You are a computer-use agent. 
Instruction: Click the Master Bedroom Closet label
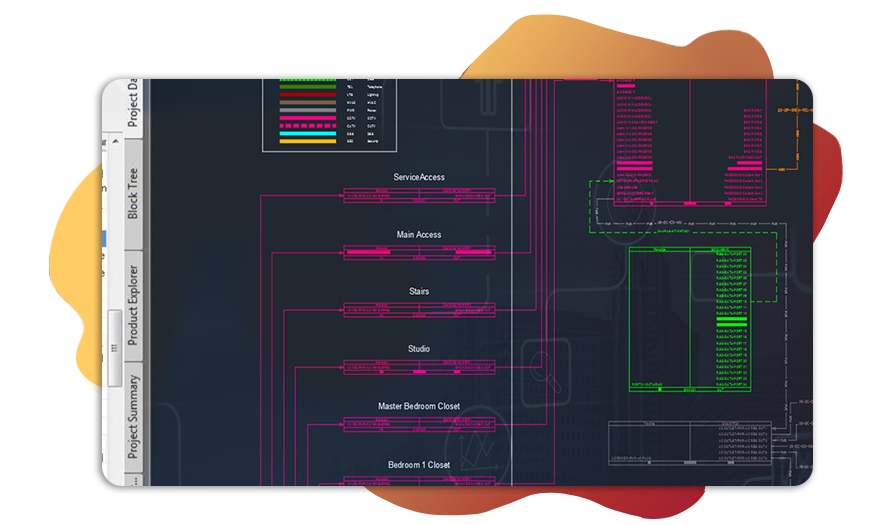click(419, 407)
